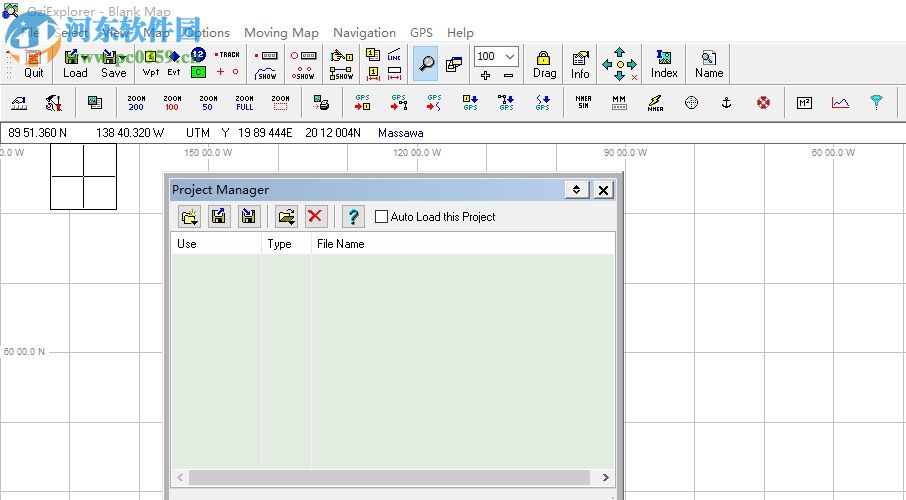The width and height of the screenshot is (906, 500).
Task: Click the up arrow pan control
Action: click(619, 53)
